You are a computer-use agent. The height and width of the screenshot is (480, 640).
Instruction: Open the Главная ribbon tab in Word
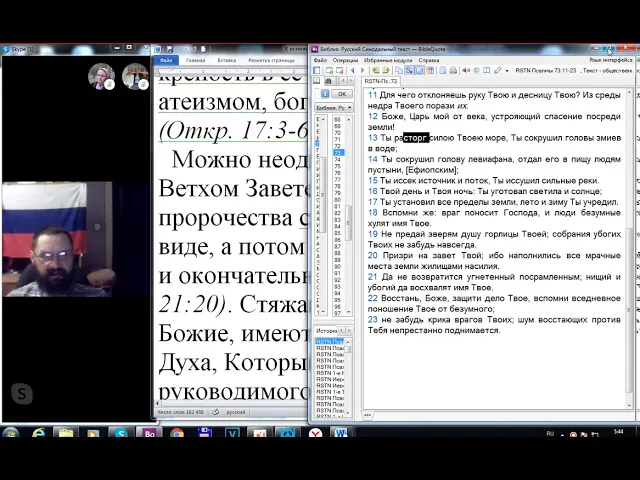coord(196,60)
